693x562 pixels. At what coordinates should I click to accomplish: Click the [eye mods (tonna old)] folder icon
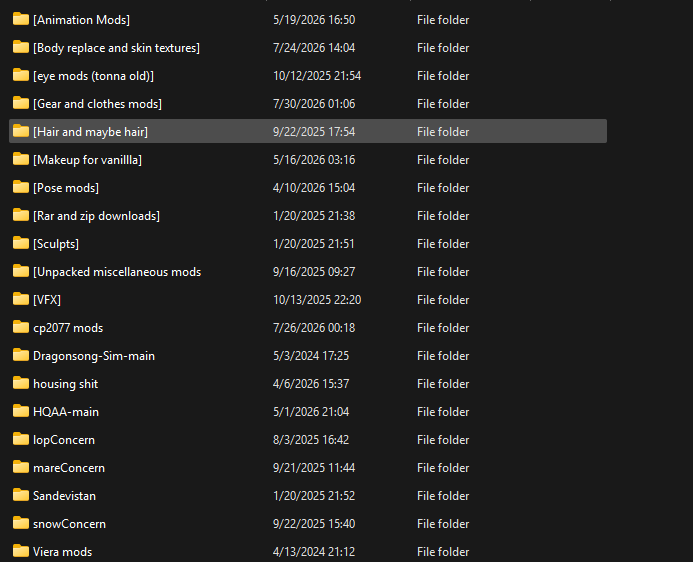[x=21, y=75]
